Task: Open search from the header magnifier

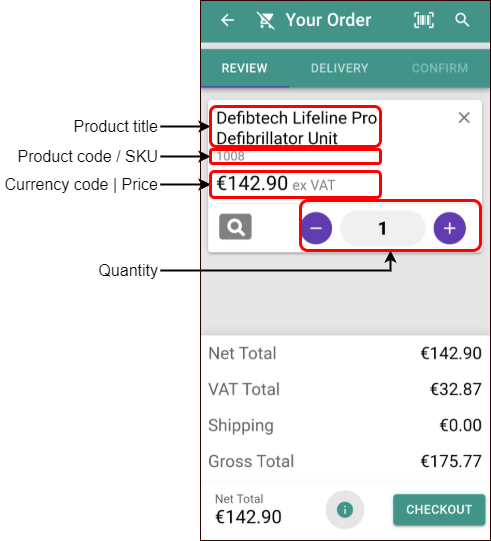Action: tap(462, 20)
